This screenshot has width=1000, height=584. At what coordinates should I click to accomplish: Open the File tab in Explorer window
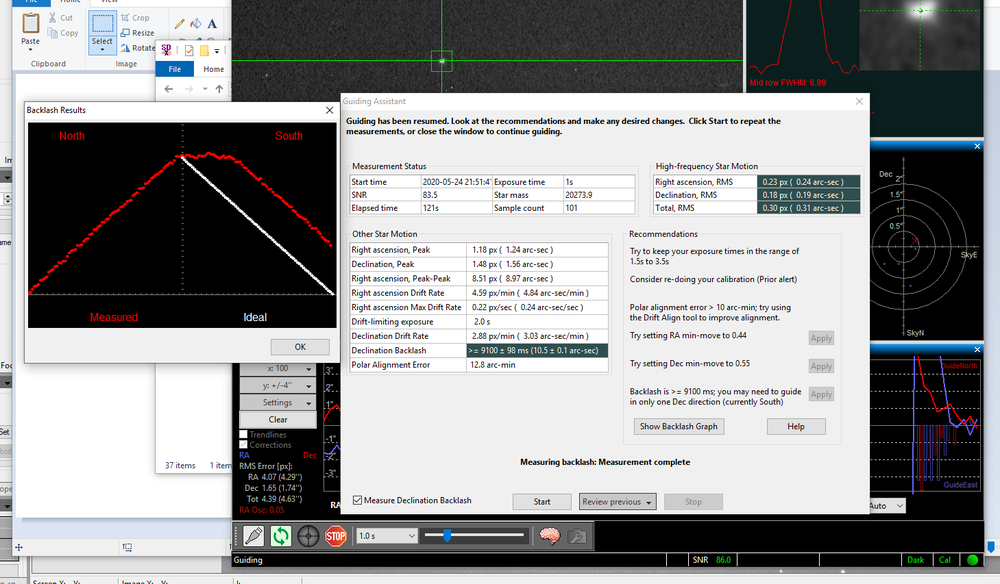[x=174, y=69]
